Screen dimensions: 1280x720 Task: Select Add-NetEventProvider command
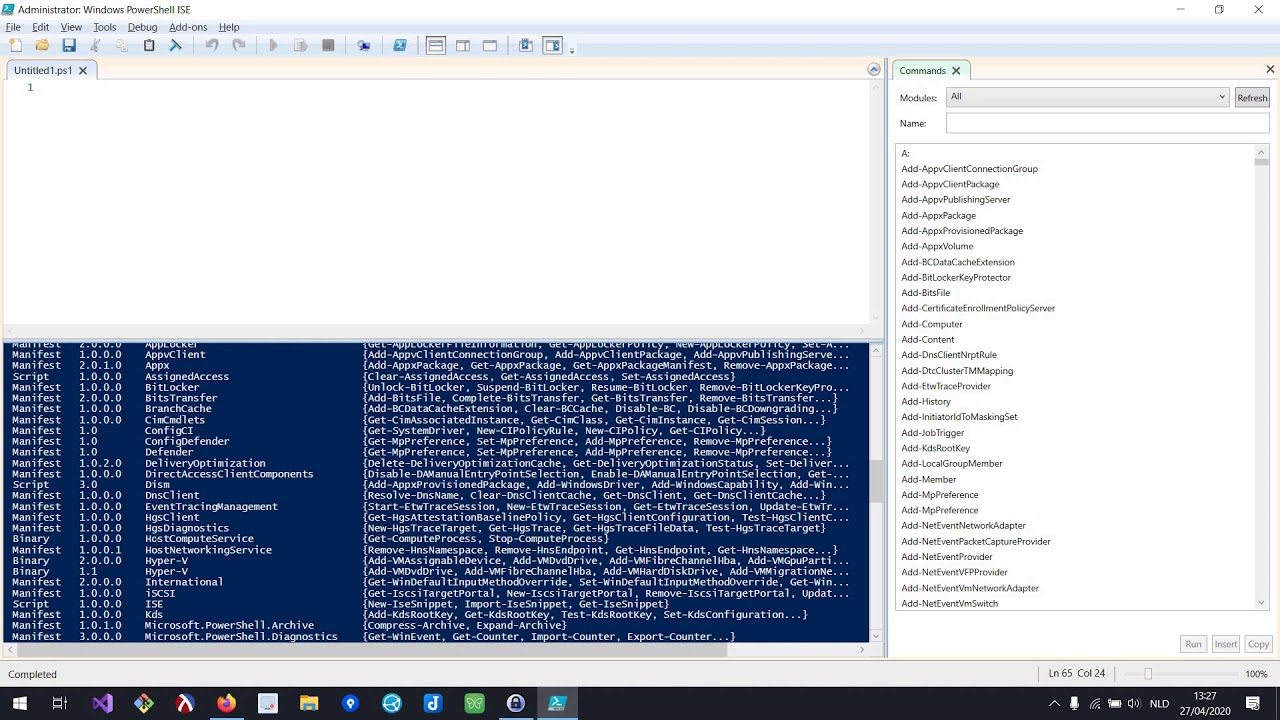pyautogui.click(x=947, y=557)
